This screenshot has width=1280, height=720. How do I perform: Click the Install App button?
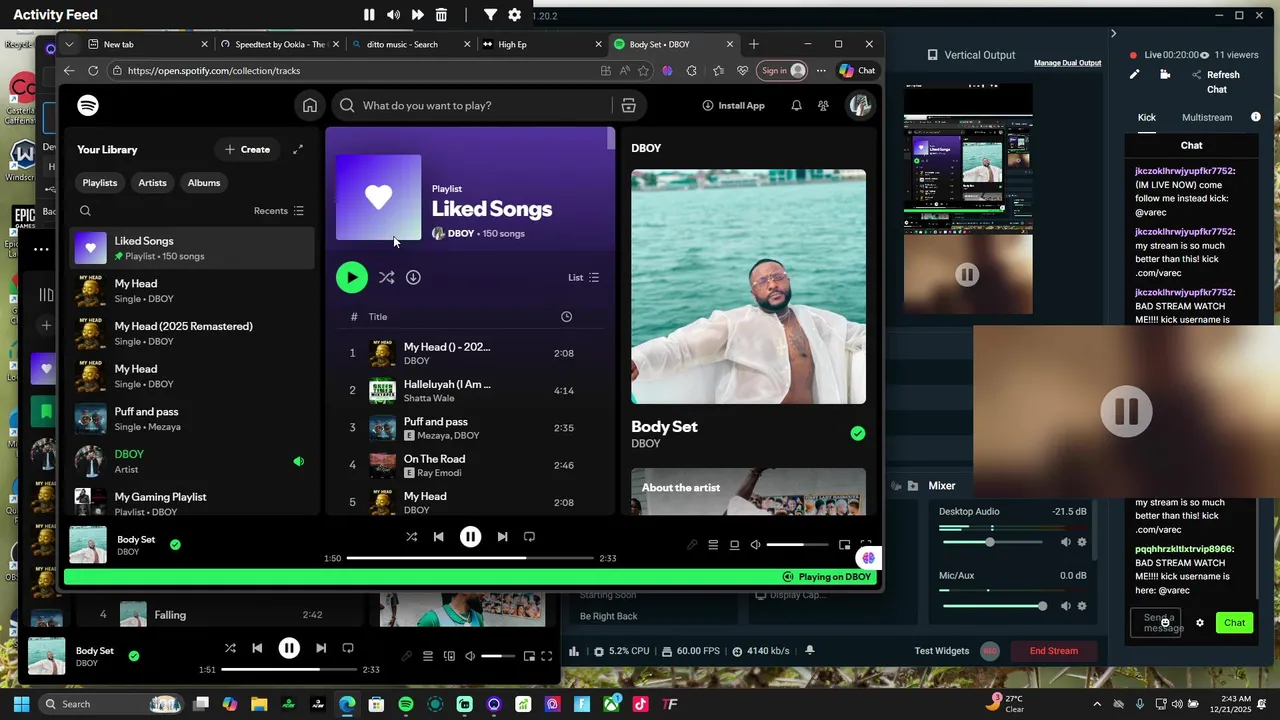pyautogui.click(x=733, y=105)
